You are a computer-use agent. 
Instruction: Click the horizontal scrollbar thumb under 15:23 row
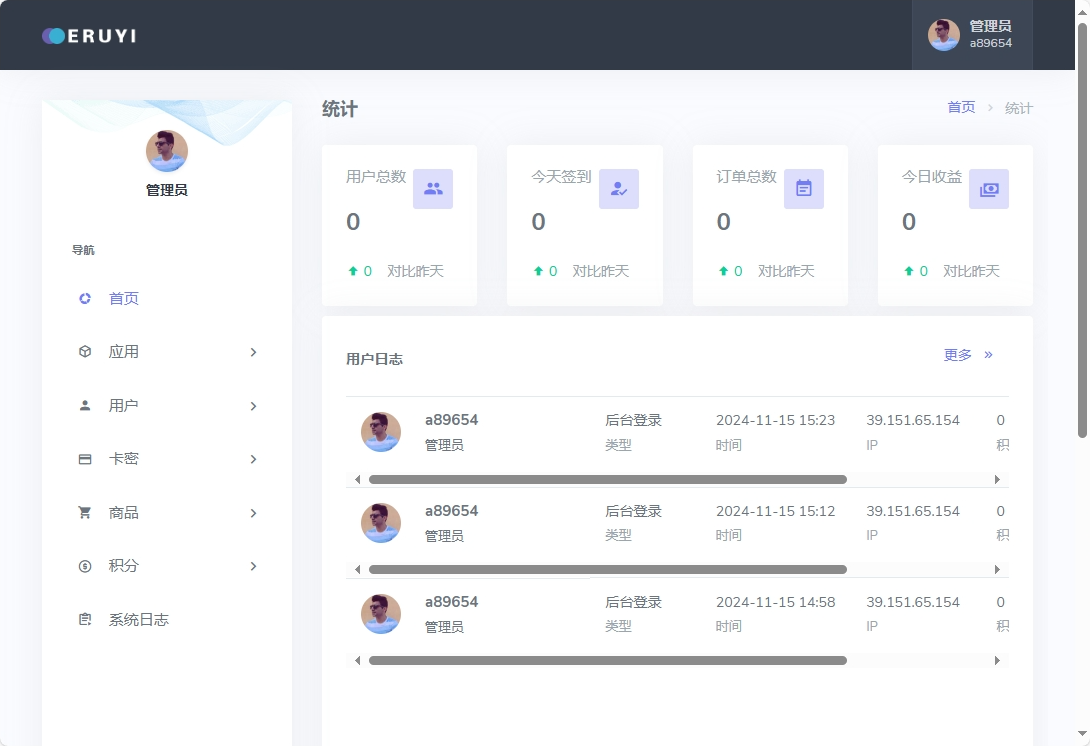pyautogui.click(x=608, y=479)
